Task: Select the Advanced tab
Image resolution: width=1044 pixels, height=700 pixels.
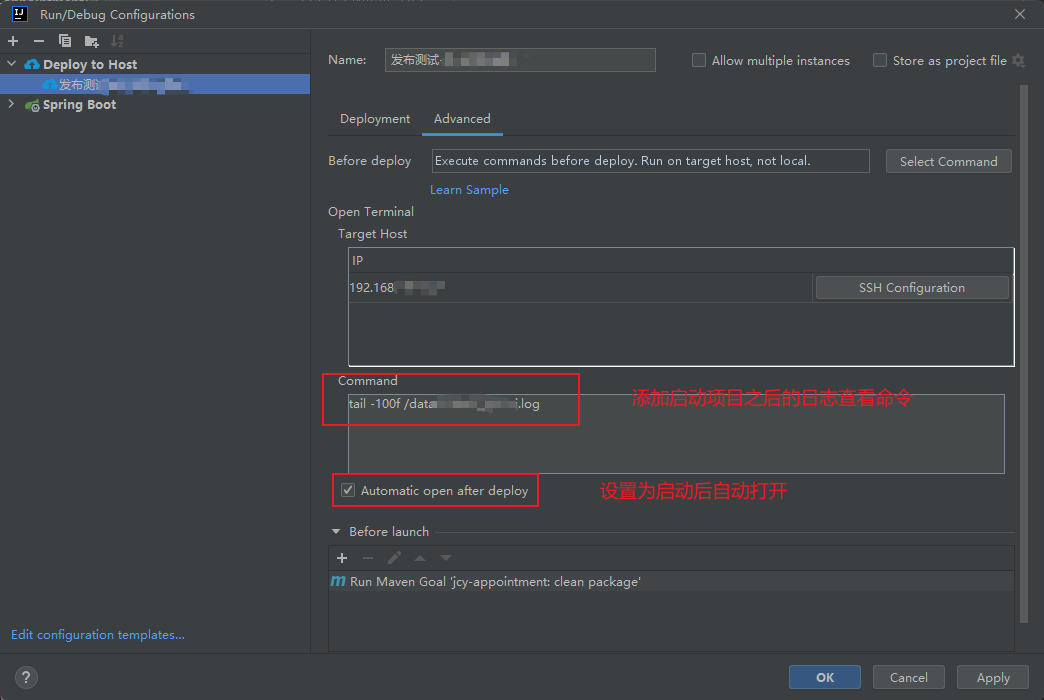Action: click(x=462, y=119)
